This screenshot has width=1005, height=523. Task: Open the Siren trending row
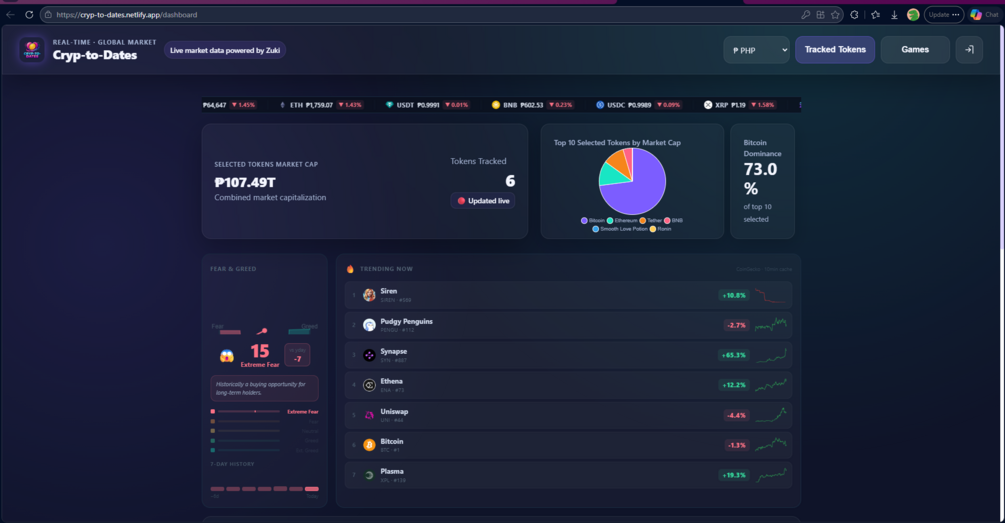pyautogui.click(x=569, y=295)
